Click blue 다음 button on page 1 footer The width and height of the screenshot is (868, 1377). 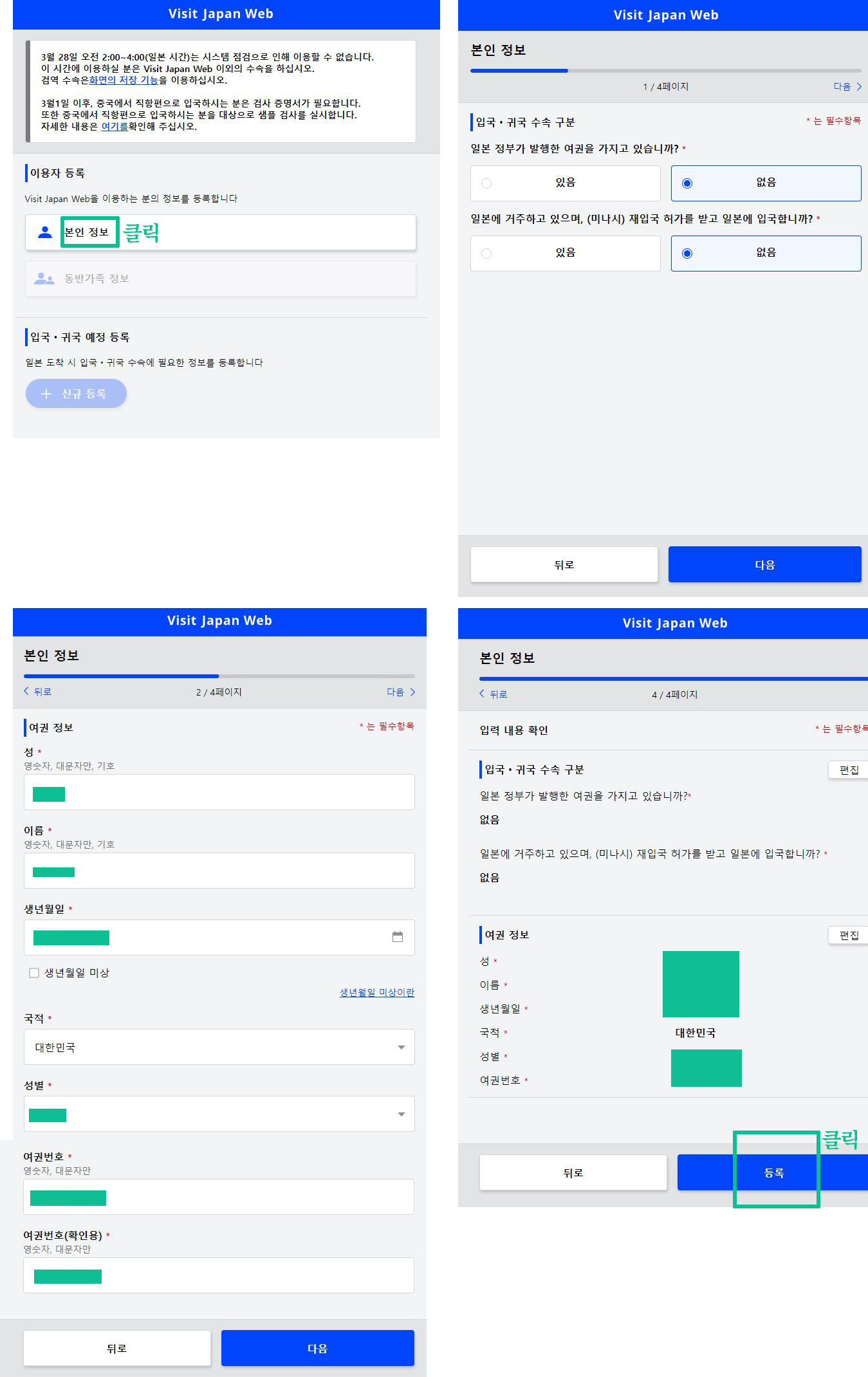pos(765,564)
